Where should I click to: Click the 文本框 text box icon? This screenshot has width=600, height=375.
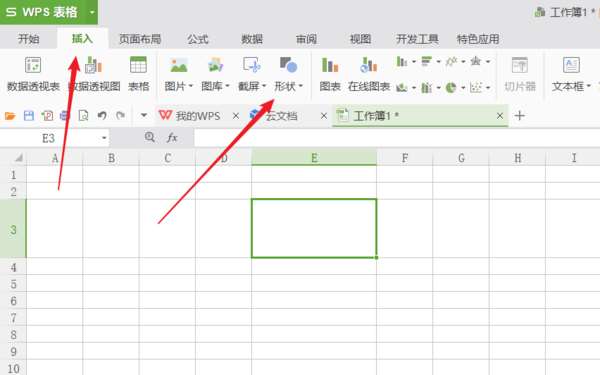click(571, 65)
